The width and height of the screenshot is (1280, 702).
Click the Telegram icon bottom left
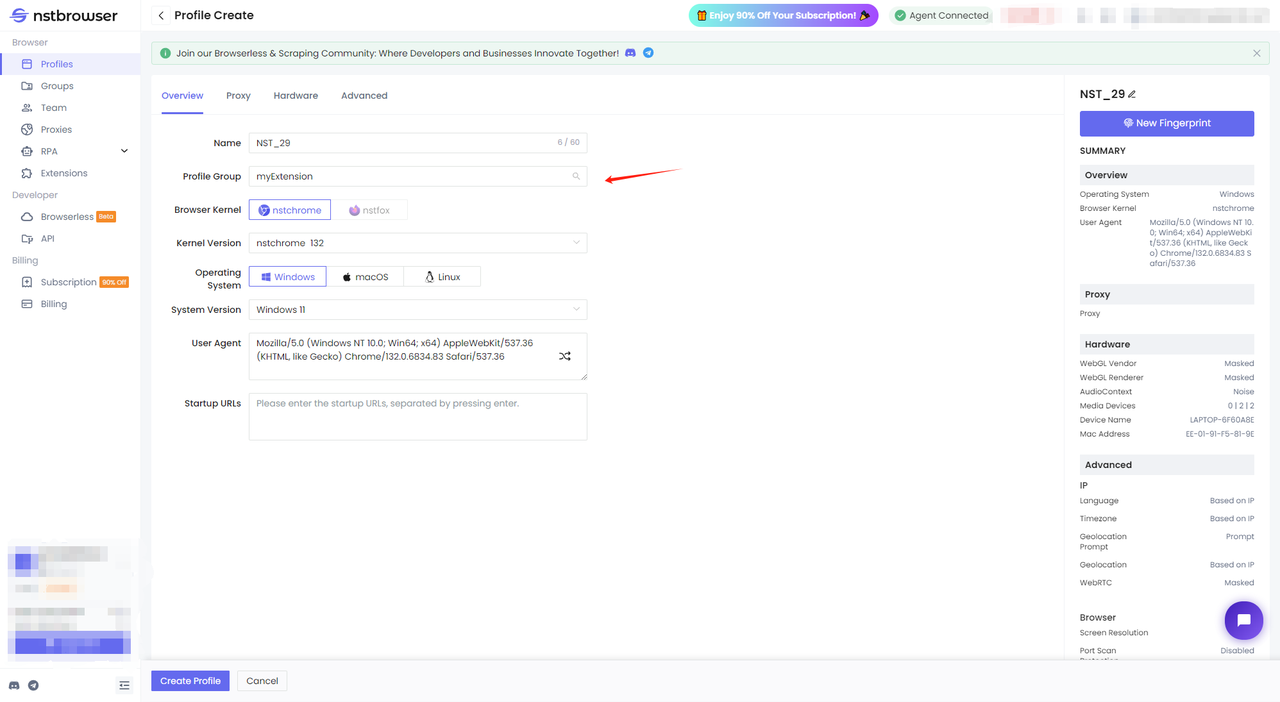(34, 685)
